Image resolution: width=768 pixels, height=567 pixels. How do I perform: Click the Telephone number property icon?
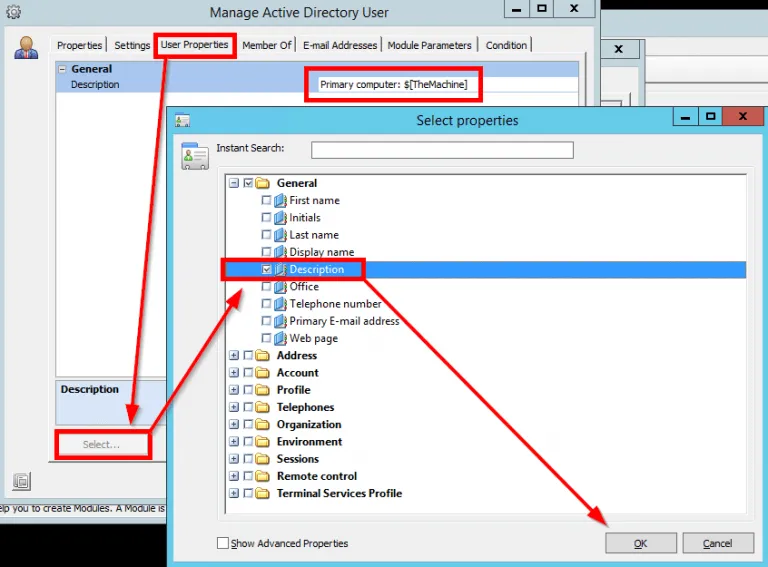[281, 304]
